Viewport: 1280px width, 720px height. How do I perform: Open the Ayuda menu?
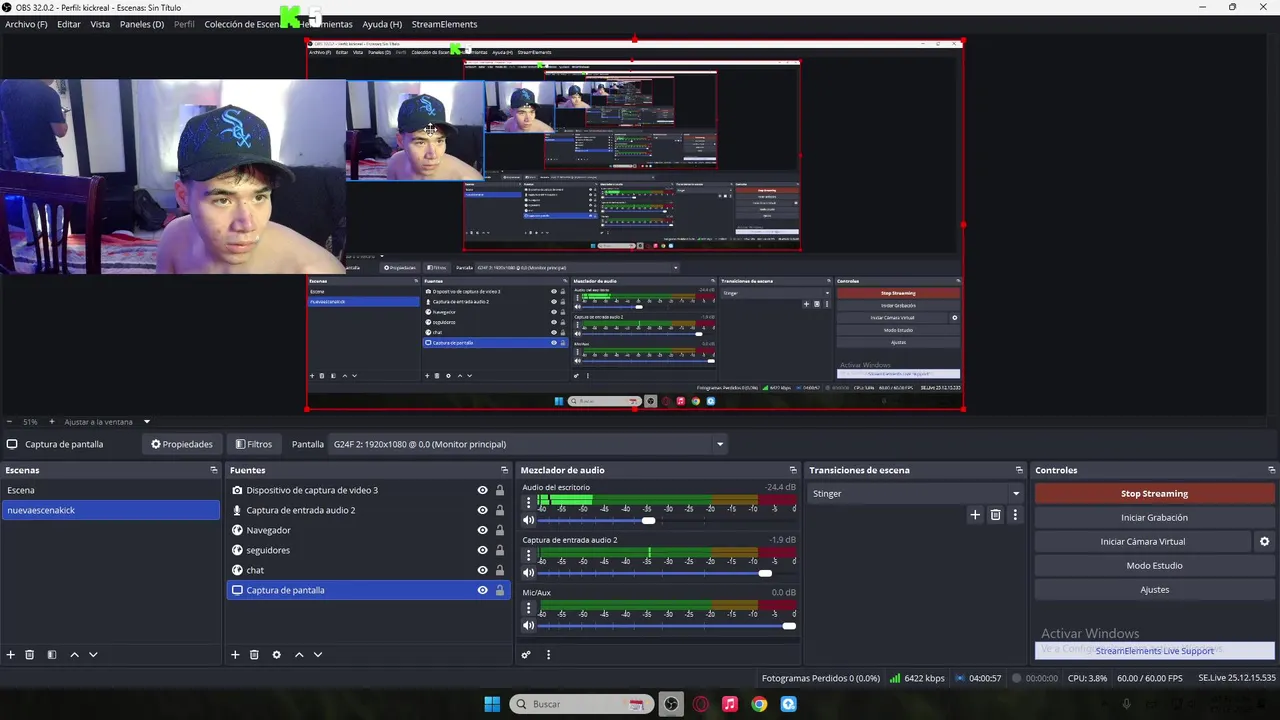382,24
